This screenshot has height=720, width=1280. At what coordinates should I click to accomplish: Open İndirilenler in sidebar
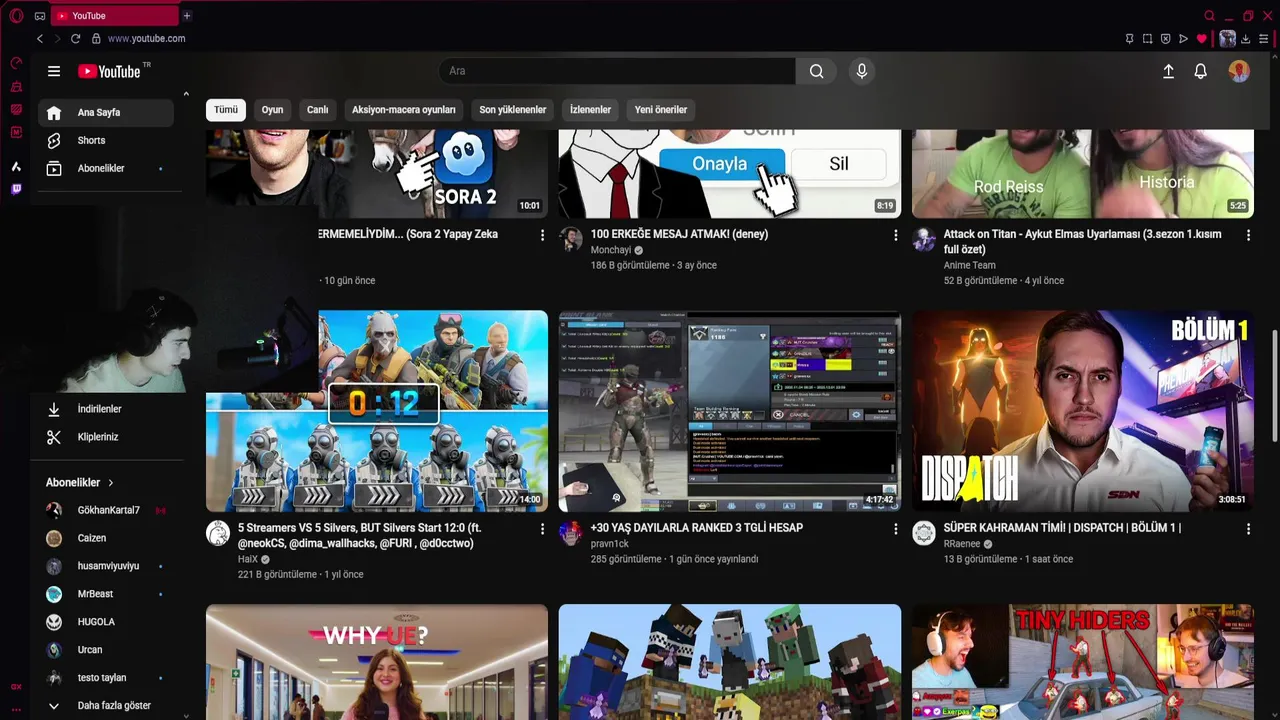[106, 409]
